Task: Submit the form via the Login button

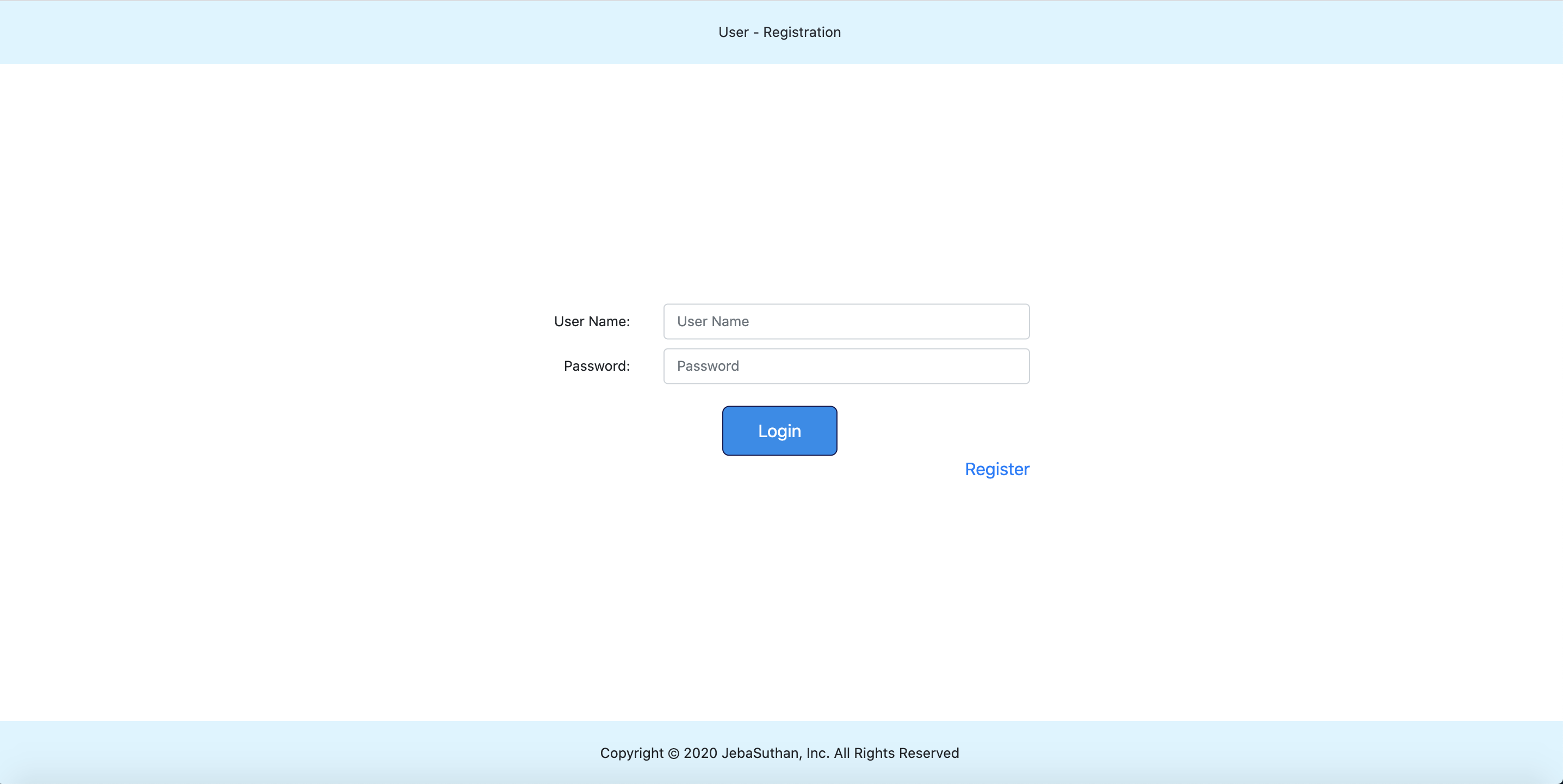Action: [779, 431]
